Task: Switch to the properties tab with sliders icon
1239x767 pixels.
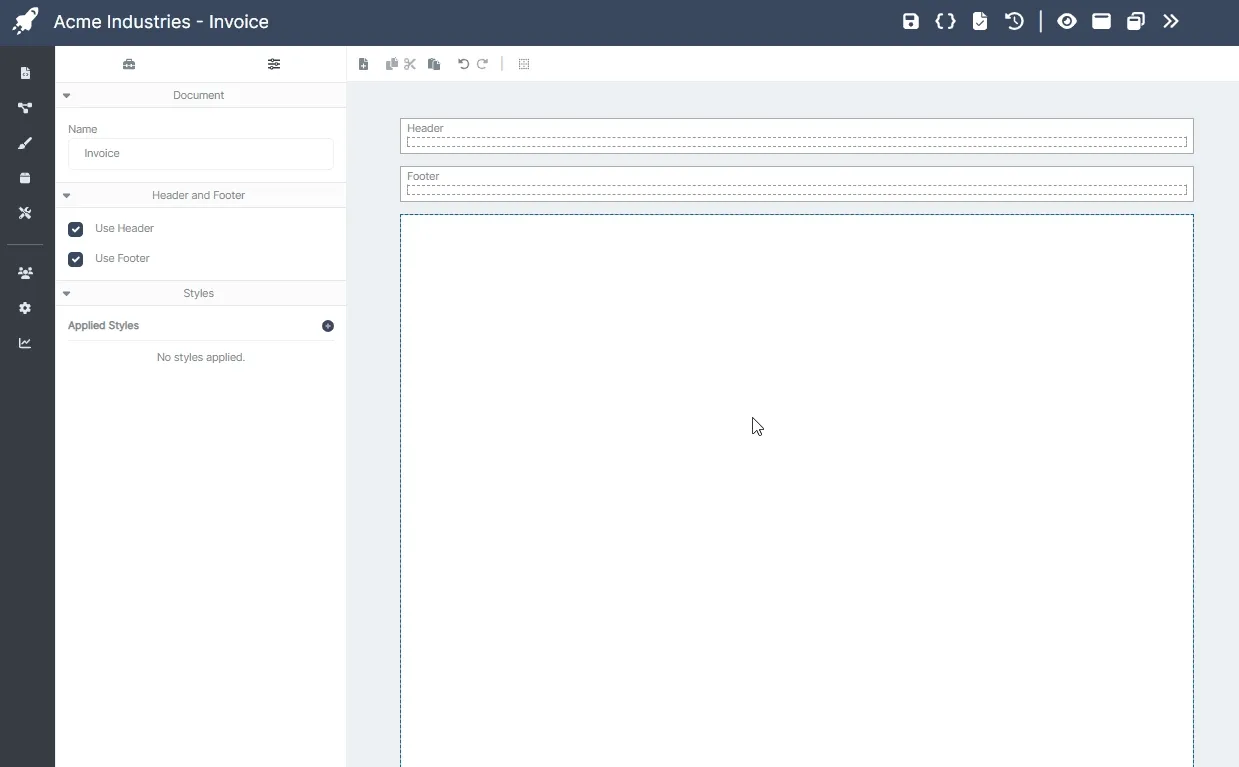Action: pos(274,63)
